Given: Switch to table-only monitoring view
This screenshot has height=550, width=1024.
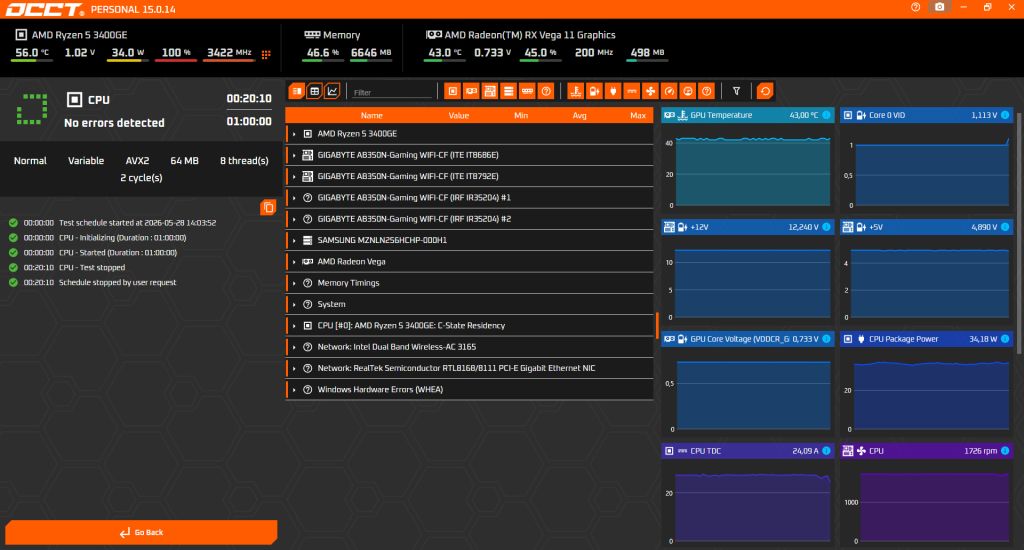Looking at the screenshot, I should coord(315,91).
